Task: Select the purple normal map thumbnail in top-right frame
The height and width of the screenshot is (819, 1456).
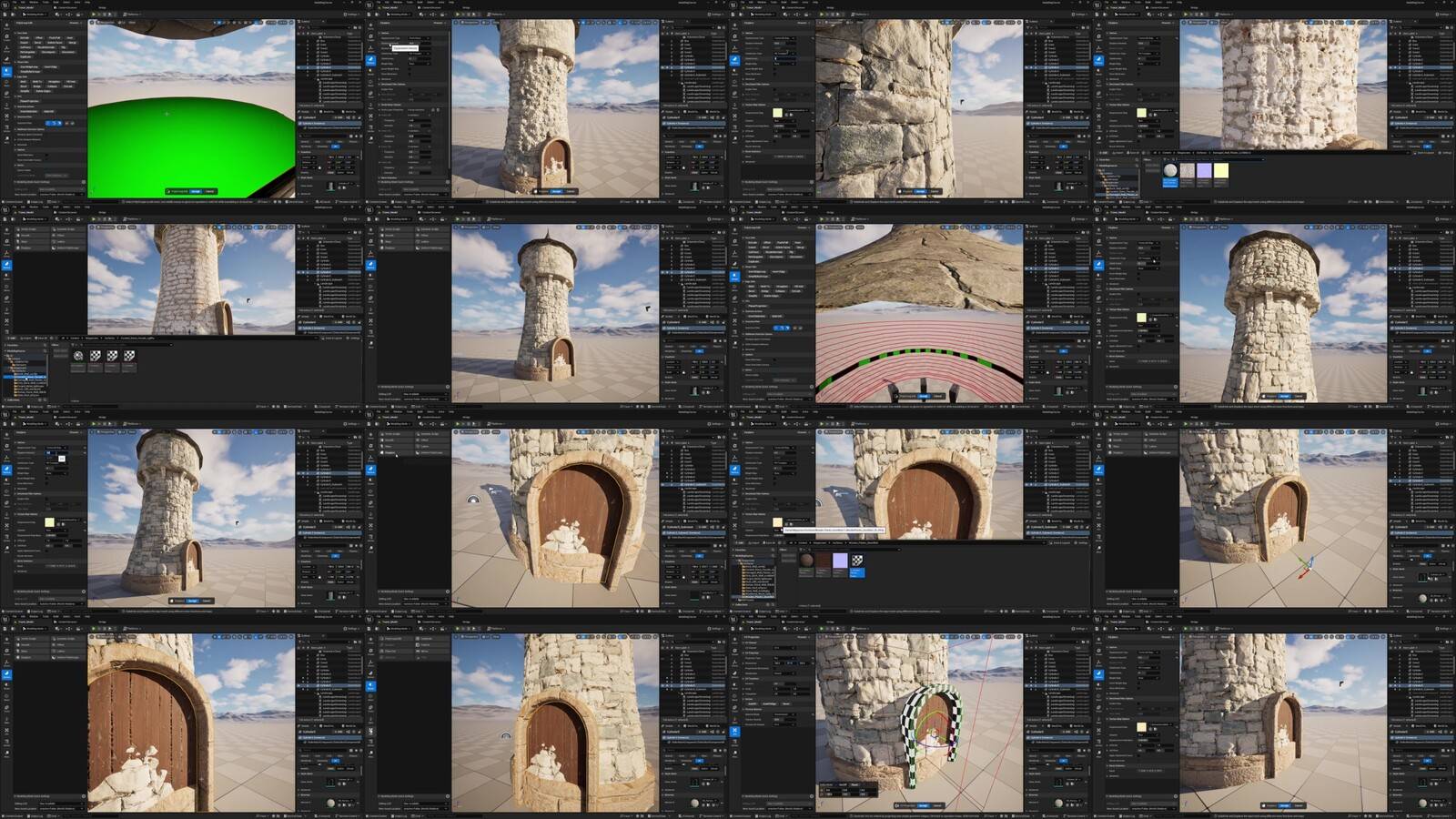Action: 1204,170
